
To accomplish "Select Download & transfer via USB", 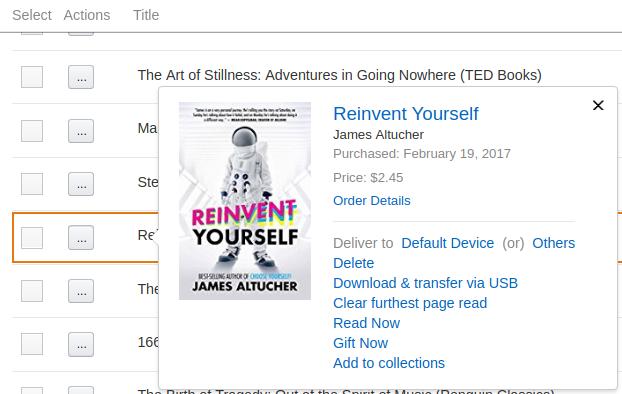I will coord(425,283).
